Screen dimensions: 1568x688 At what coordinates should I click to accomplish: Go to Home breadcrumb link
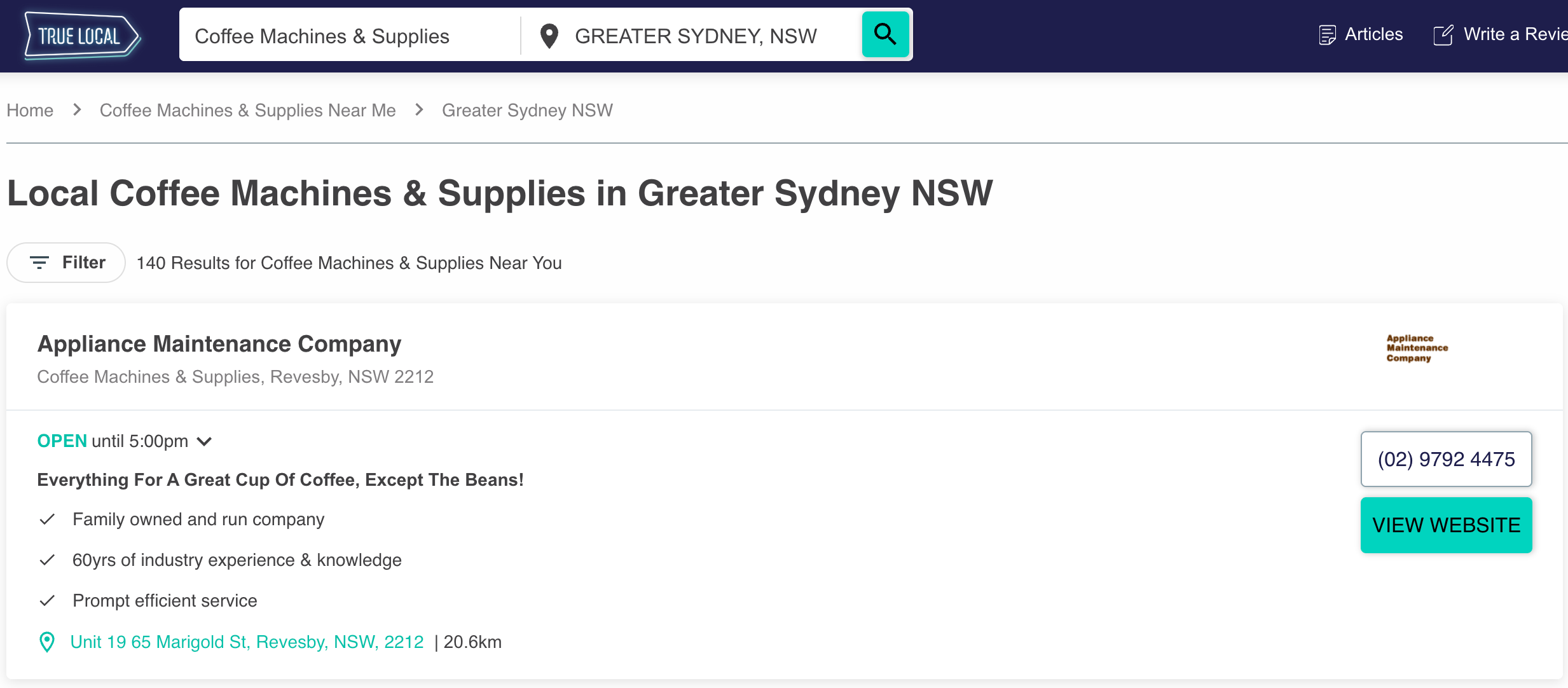(x=30, y=111)
